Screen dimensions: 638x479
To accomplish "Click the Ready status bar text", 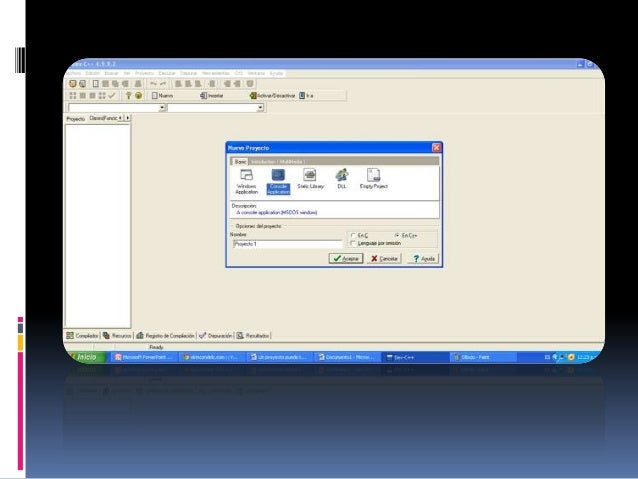I will click(156, 347).
